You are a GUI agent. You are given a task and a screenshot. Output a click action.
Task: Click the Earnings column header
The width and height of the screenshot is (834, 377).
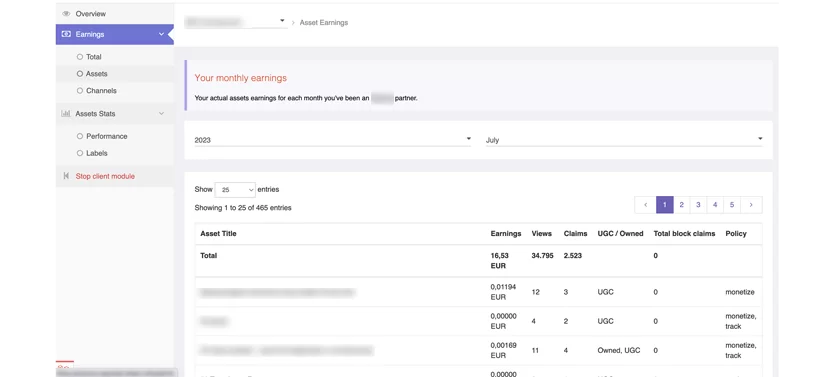[x=506, y=233]
